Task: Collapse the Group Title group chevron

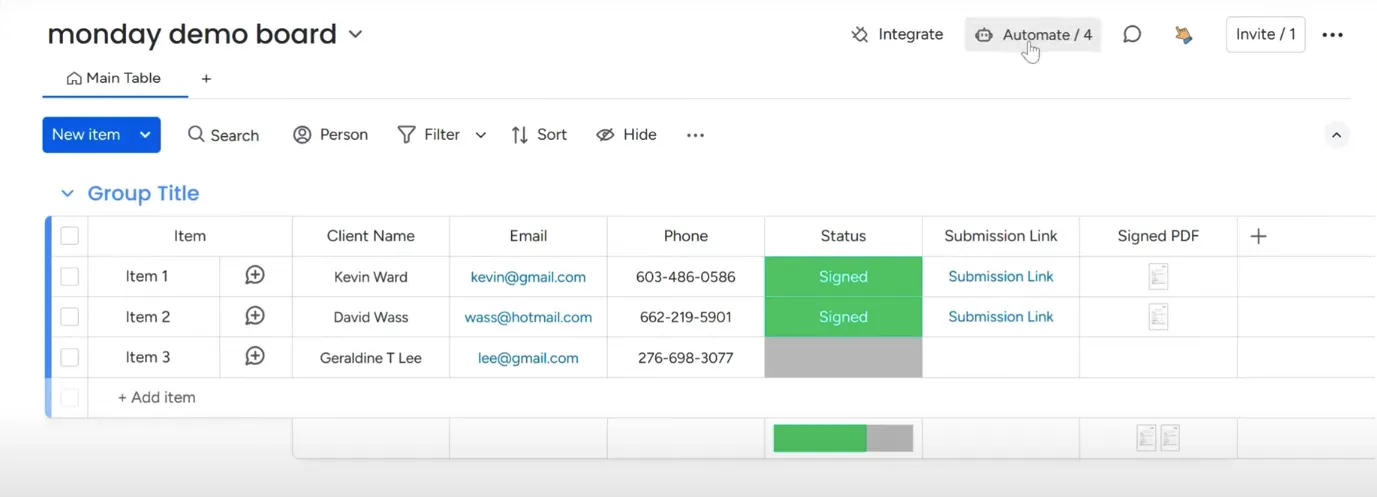Action: (67, 194)
